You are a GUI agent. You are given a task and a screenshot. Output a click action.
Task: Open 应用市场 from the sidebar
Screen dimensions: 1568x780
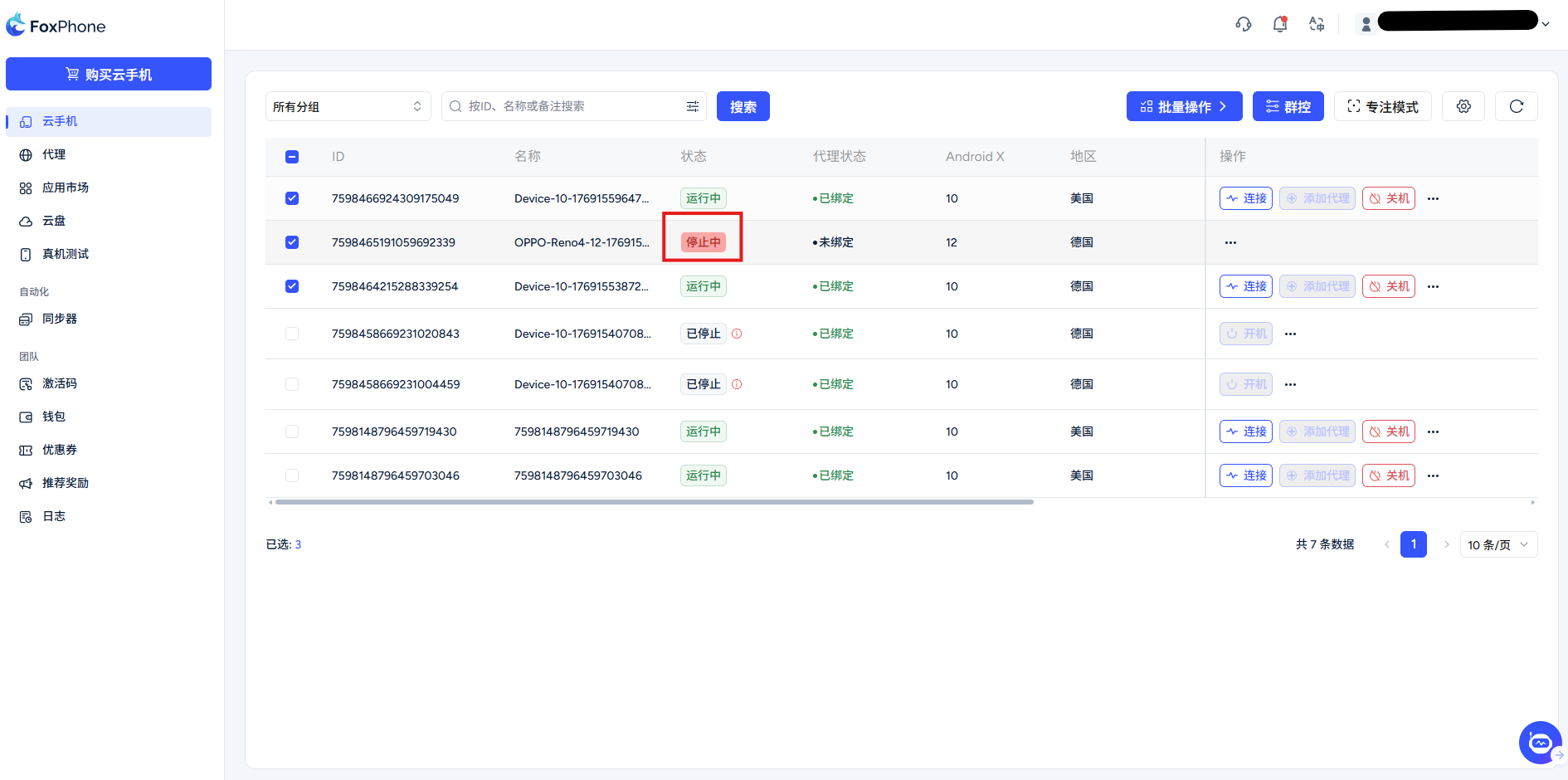pyautogui.click(x=65, y=188)
